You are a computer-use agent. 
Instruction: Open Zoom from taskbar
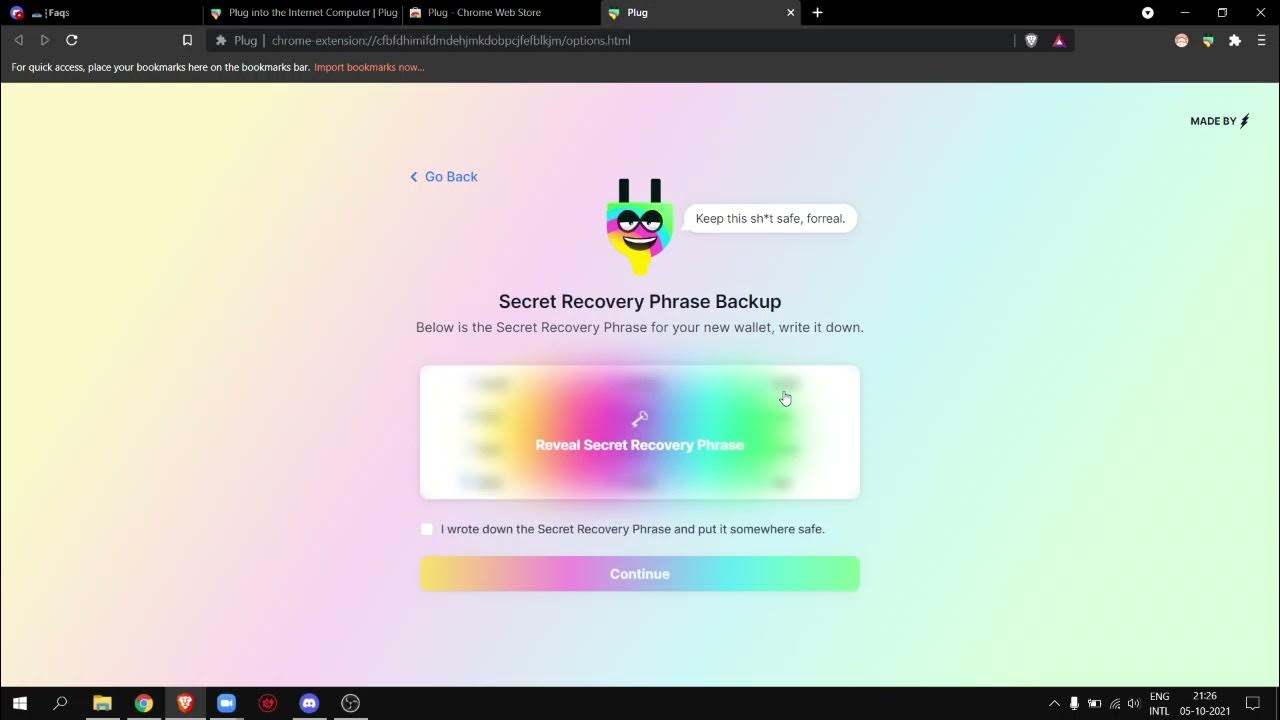226,703
